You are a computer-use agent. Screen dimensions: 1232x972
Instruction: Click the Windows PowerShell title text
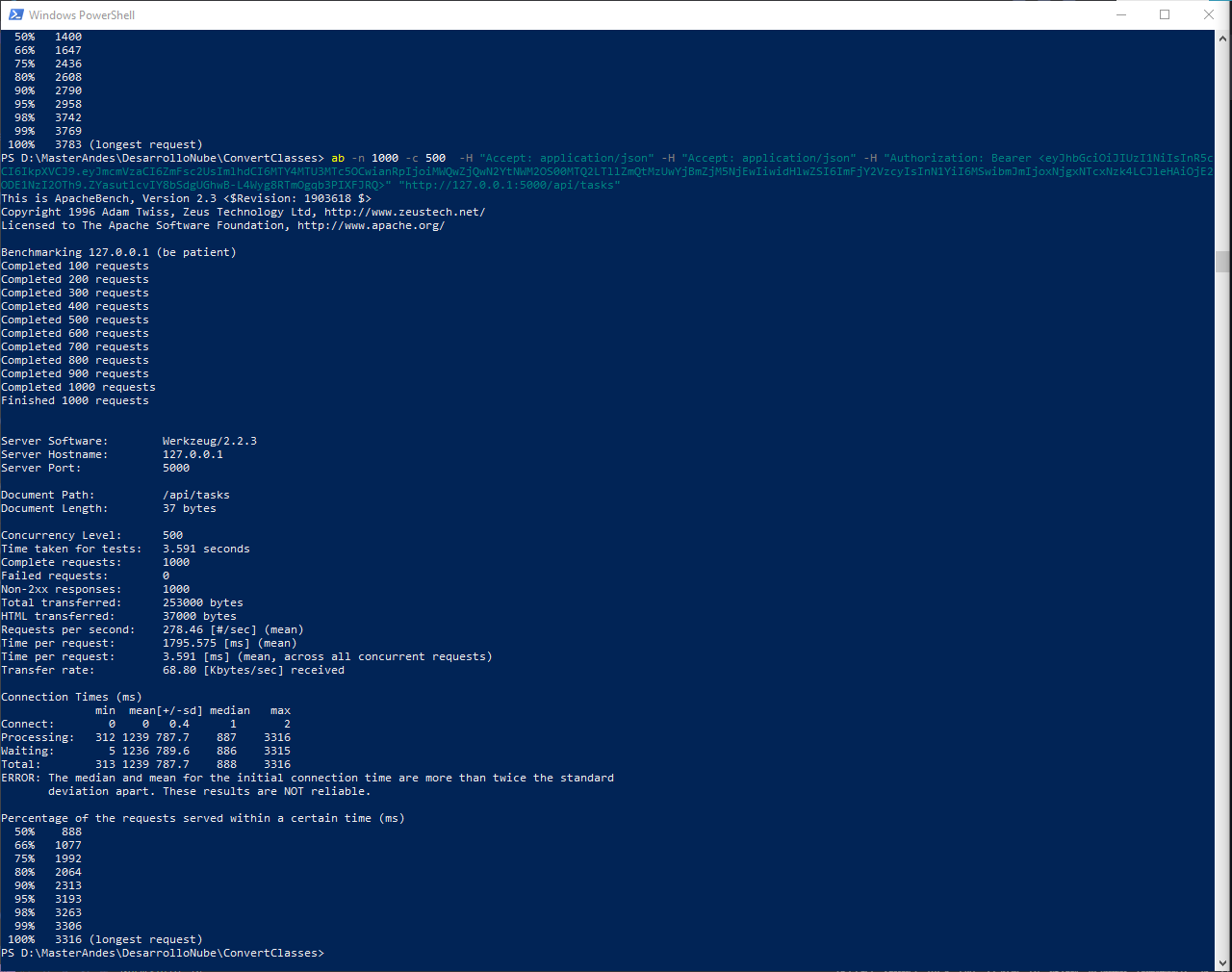click(x=85, y=14)
